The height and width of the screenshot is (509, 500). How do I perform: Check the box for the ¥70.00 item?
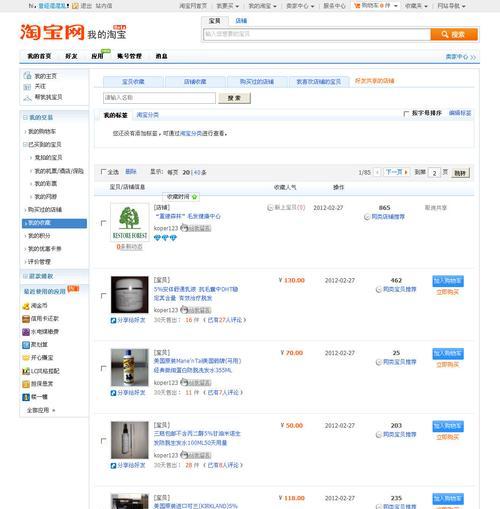[x=103, y=368]
